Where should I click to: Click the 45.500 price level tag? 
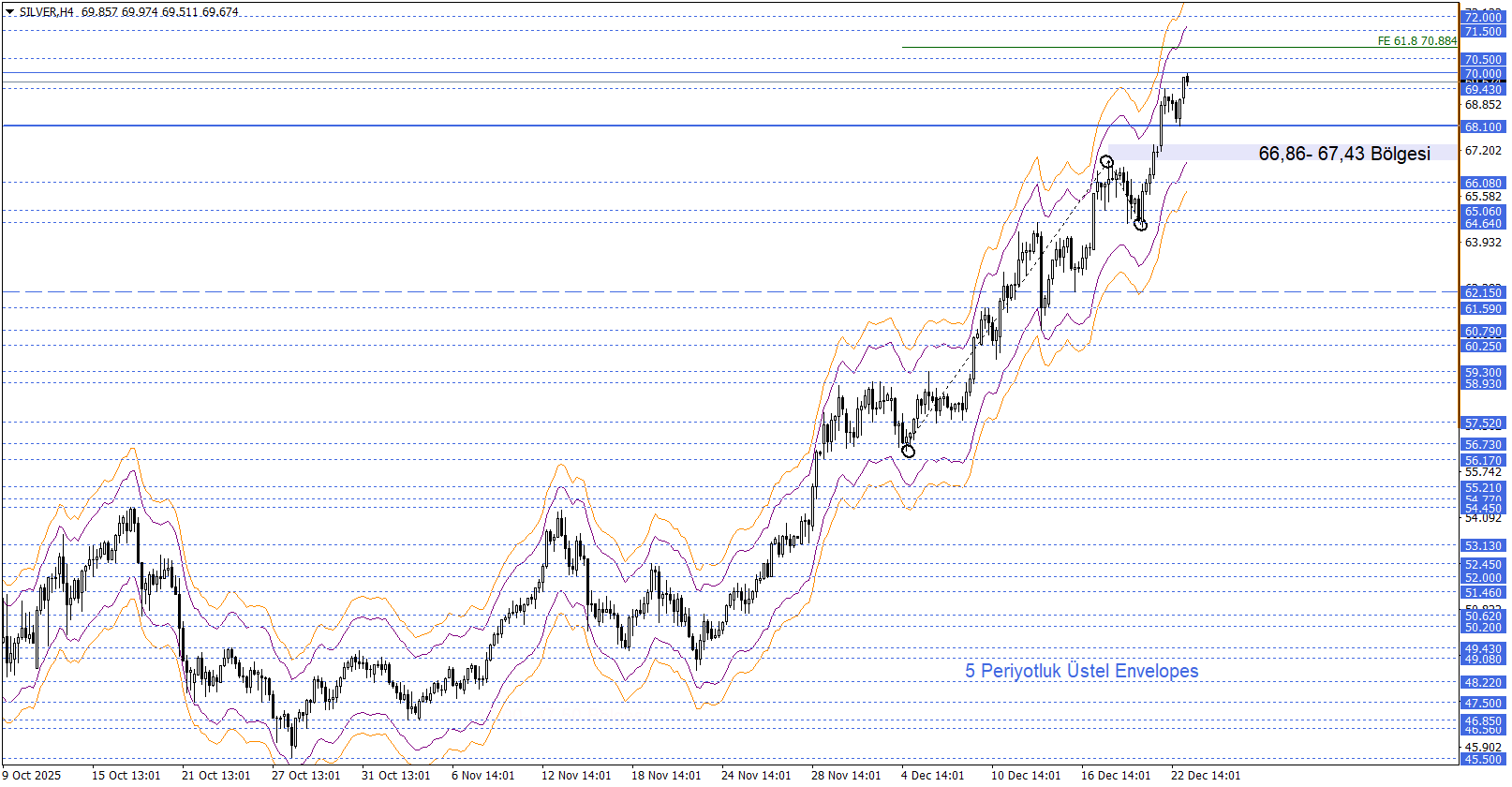coord(1483,759)
